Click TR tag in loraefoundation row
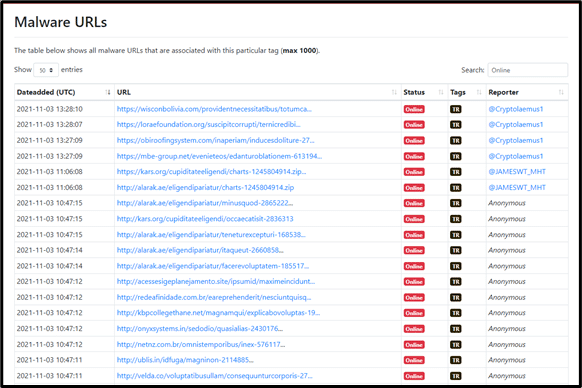Image resolution: width=582 pixels, height=388 pixels. click(x=456, y=125)
